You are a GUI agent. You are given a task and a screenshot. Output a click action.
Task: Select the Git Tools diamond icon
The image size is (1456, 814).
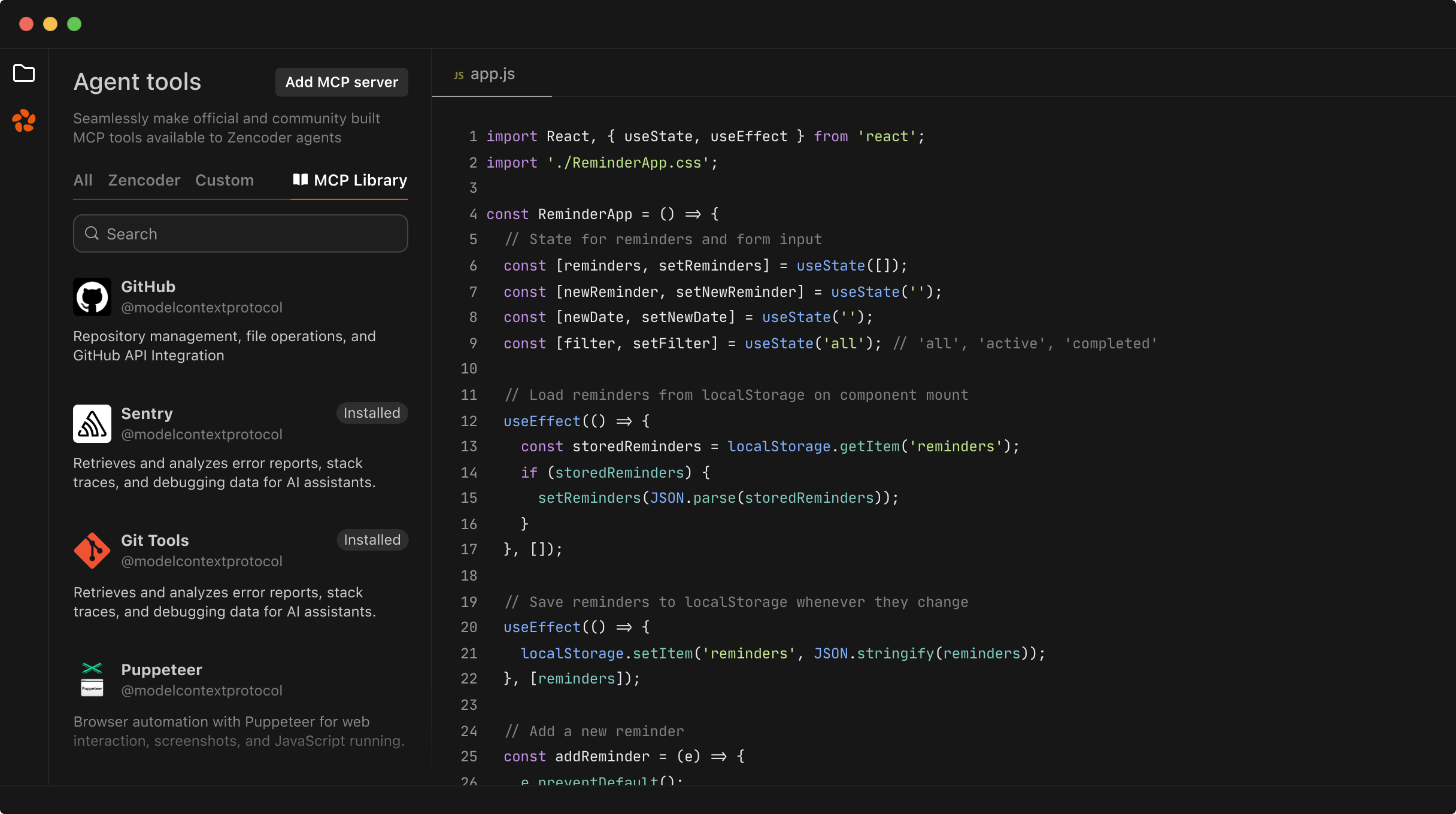coord(92,550)
